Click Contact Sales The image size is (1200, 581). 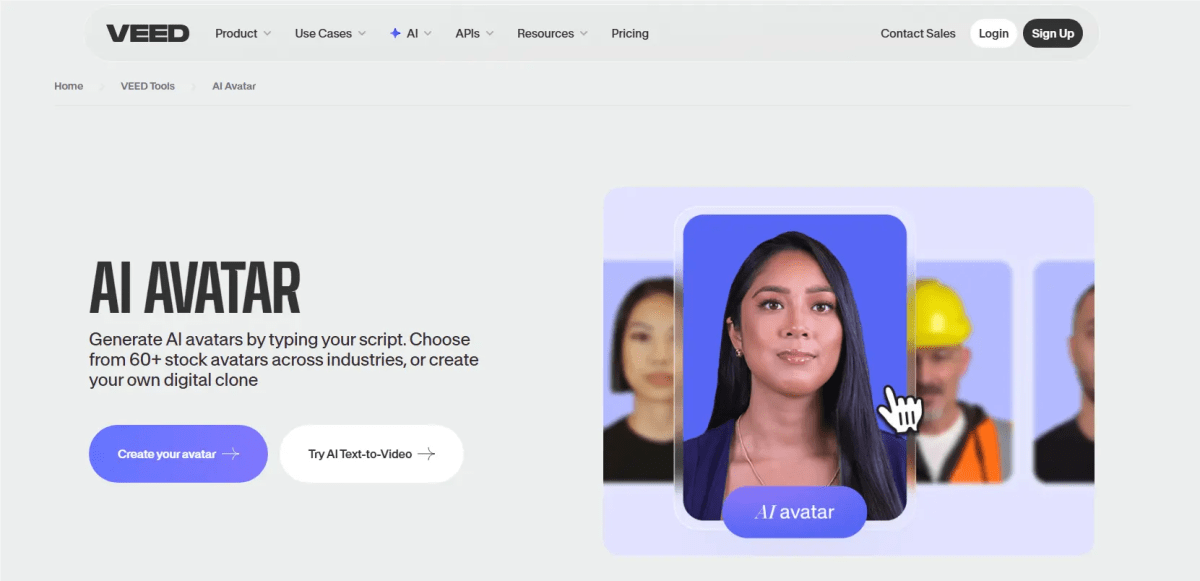click(917, 33)
